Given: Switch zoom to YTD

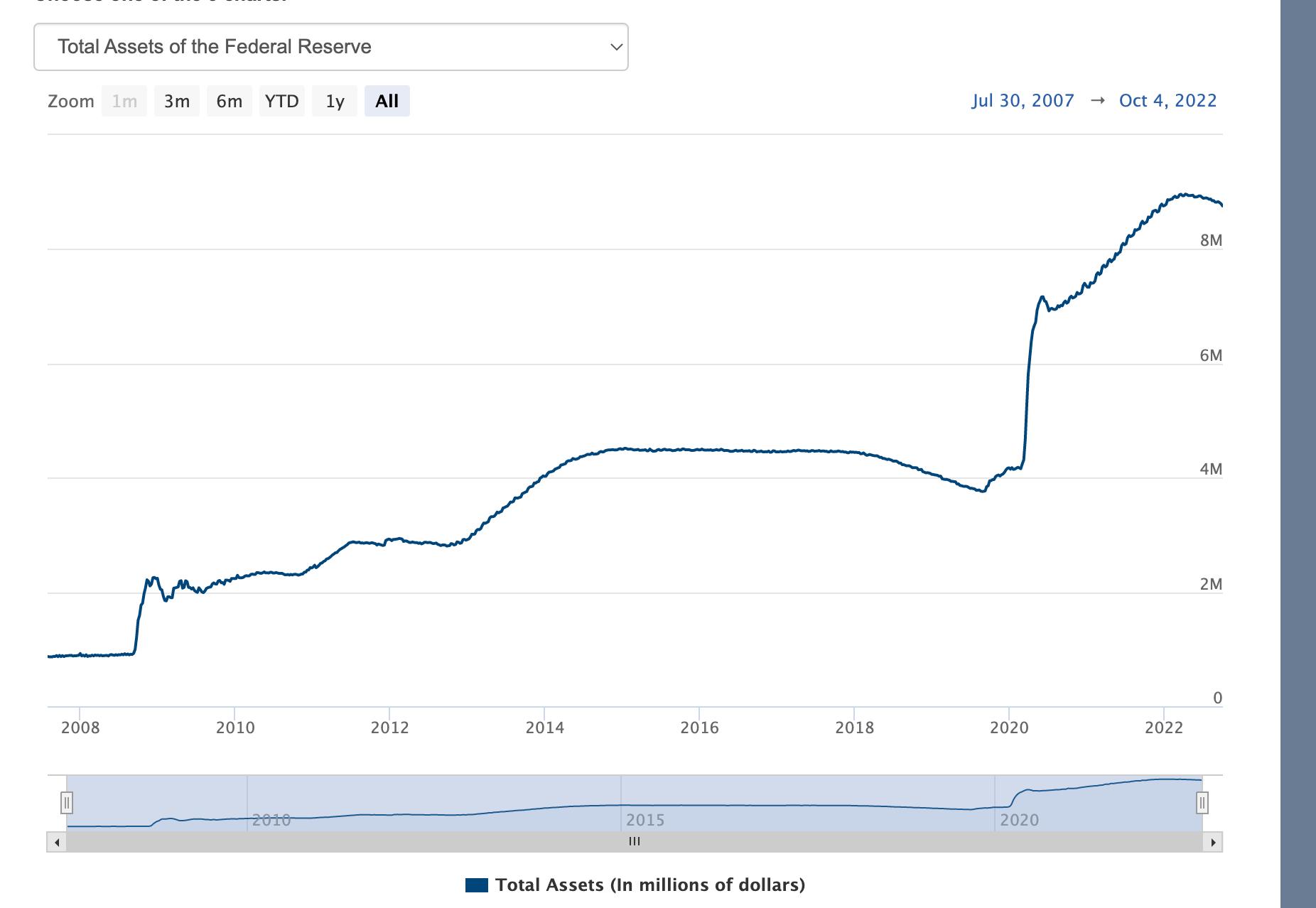Looking at the screenshot, I should (x=282, y=101).
